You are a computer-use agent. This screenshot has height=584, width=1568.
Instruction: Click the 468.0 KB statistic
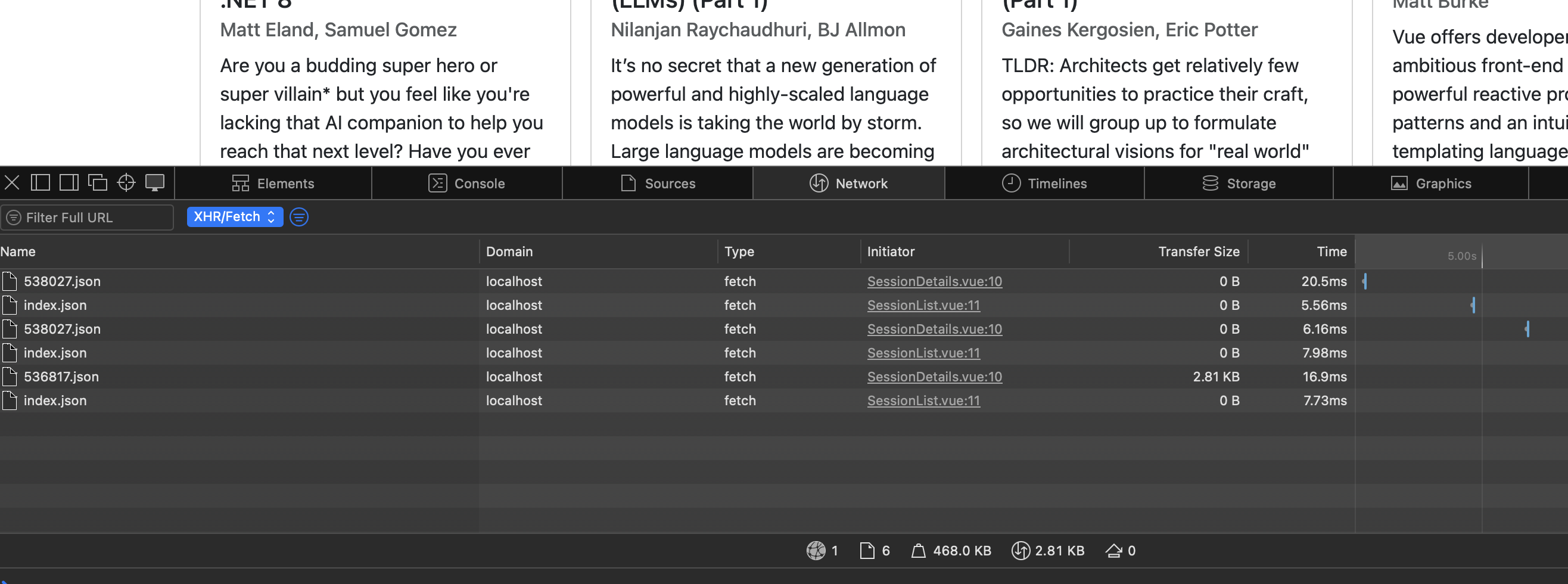pos(962,551)
